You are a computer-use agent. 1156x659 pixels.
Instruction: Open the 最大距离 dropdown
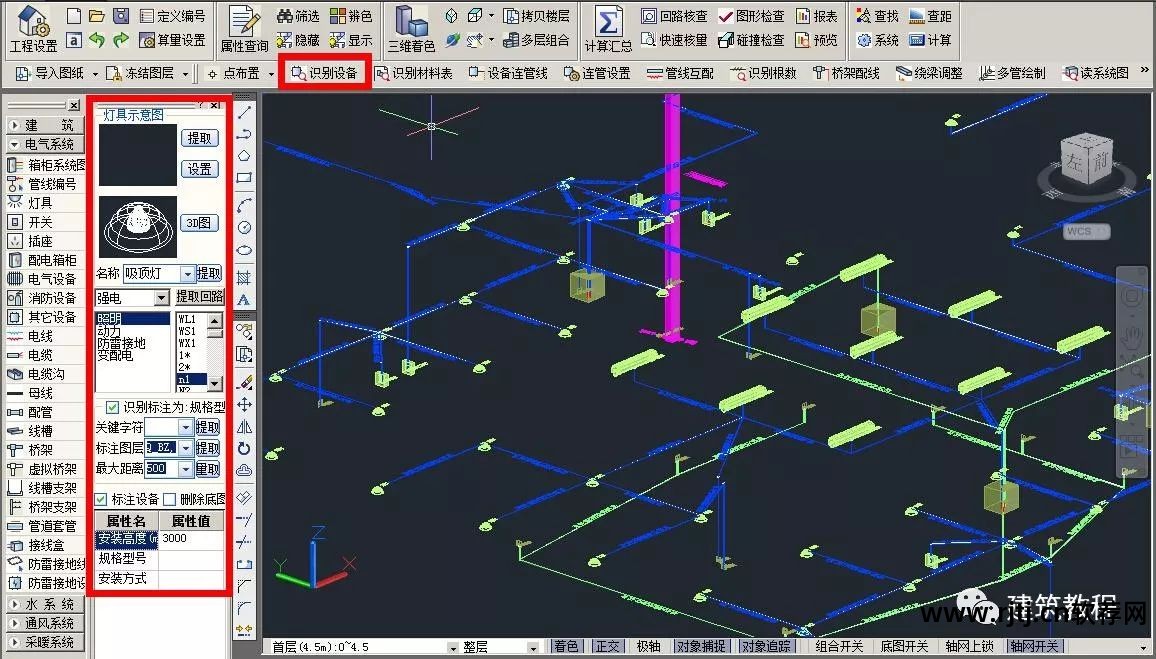coord(186,469)
